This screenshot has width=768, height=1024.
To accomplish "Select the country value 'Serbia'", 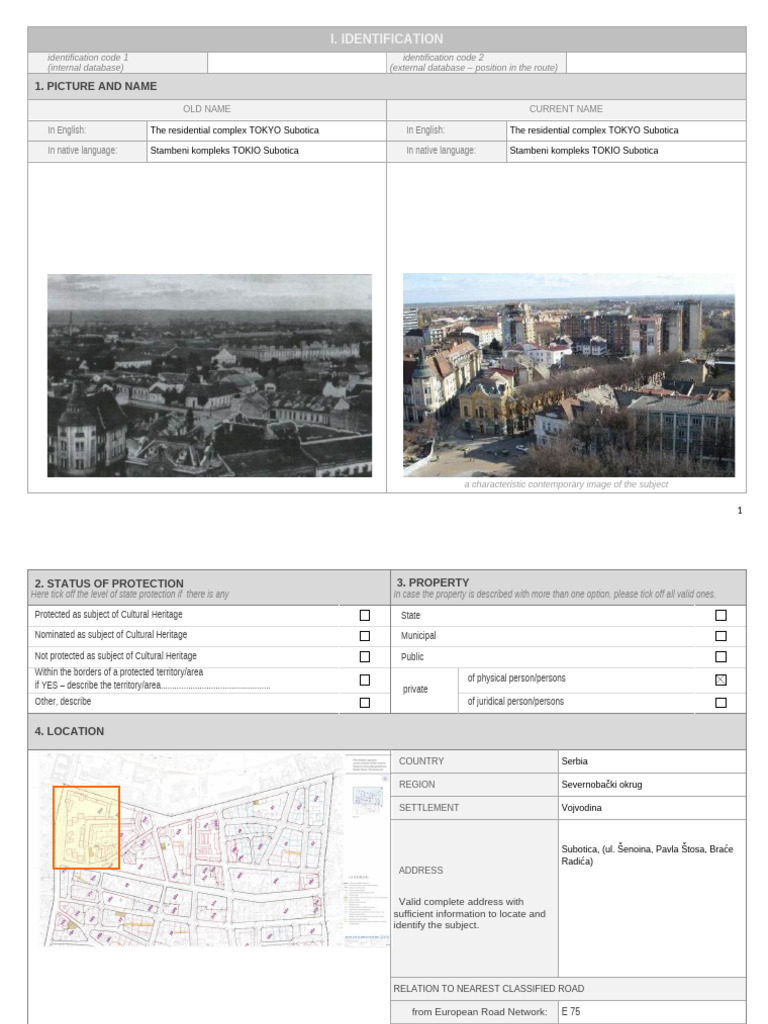I will pyautogui.click(x=574, y=761).
